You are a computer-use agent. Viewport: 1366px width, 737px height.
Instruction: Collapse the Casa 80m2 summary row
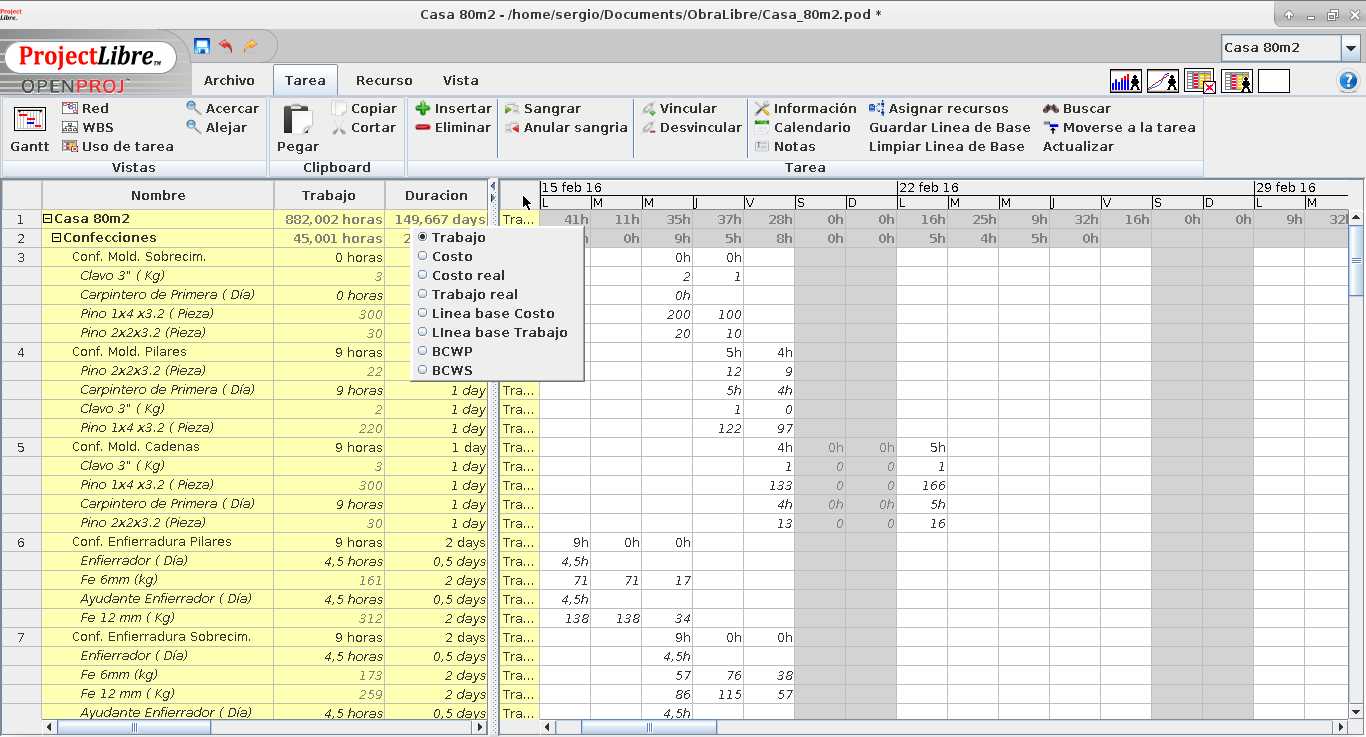(x=47, y=219)
